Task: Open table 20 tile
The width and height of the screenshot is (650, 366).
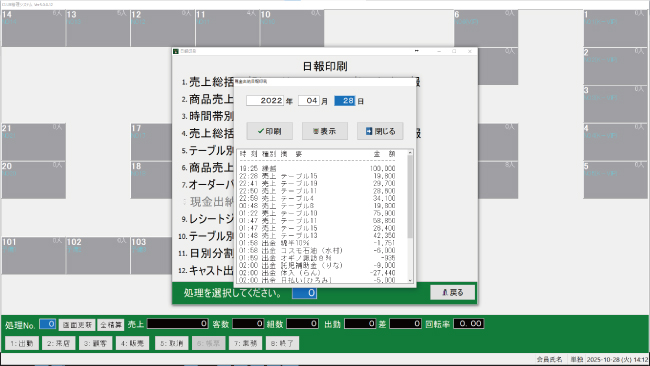Action: click(33, 180)
